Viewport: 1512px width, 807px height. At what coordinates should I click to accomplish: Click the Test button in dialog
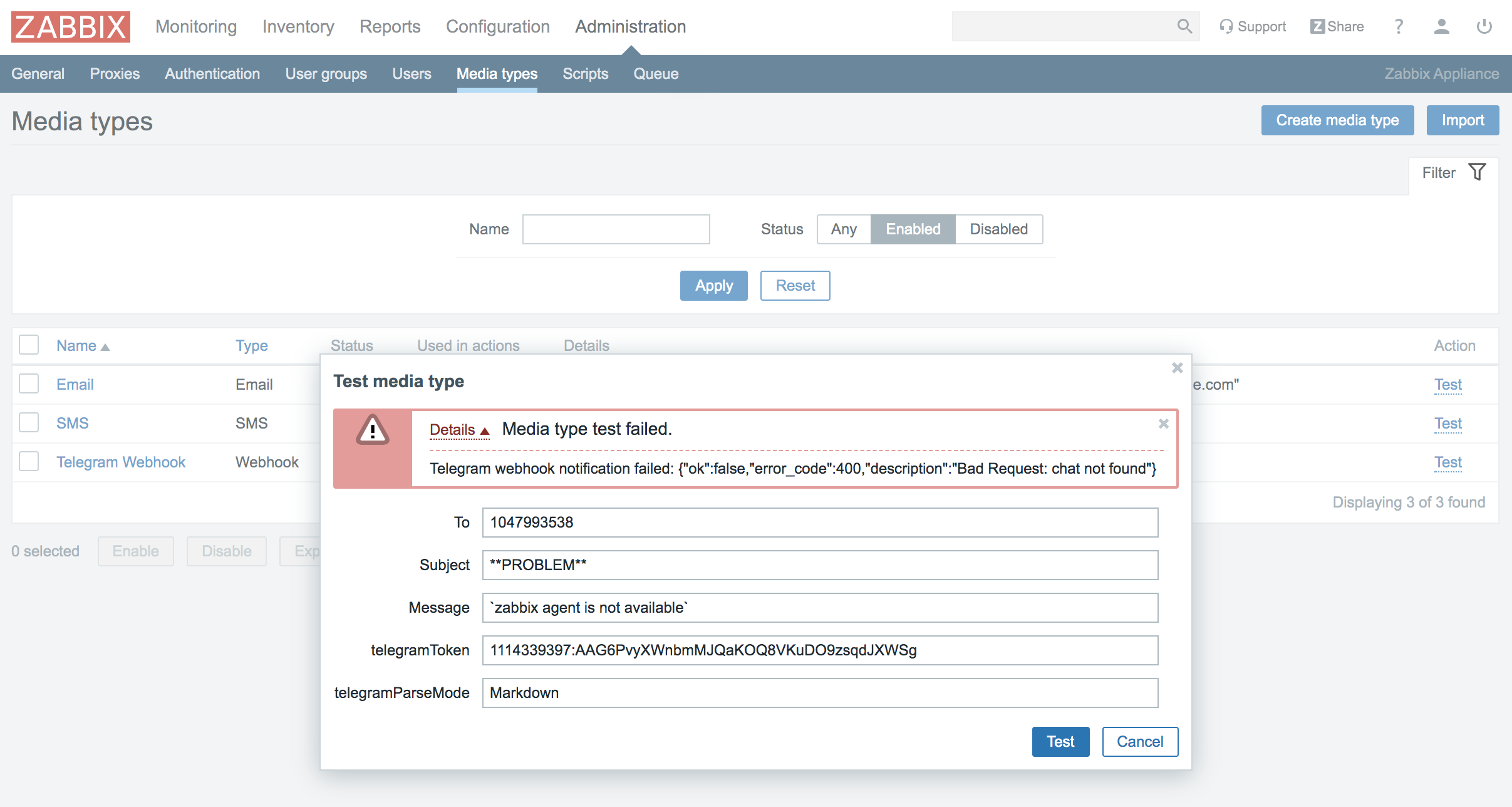pyautogui.click(x=1060, y=741)
